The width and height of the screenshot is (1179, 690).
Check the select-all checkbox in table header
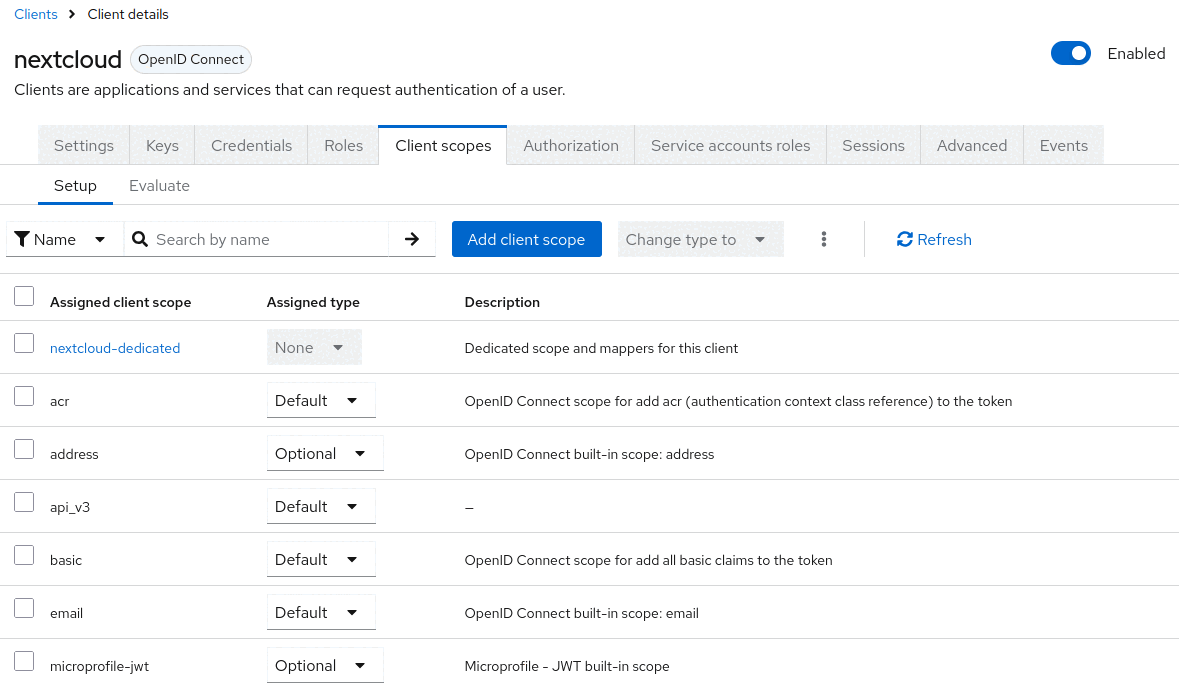click(x=23, y=295)
